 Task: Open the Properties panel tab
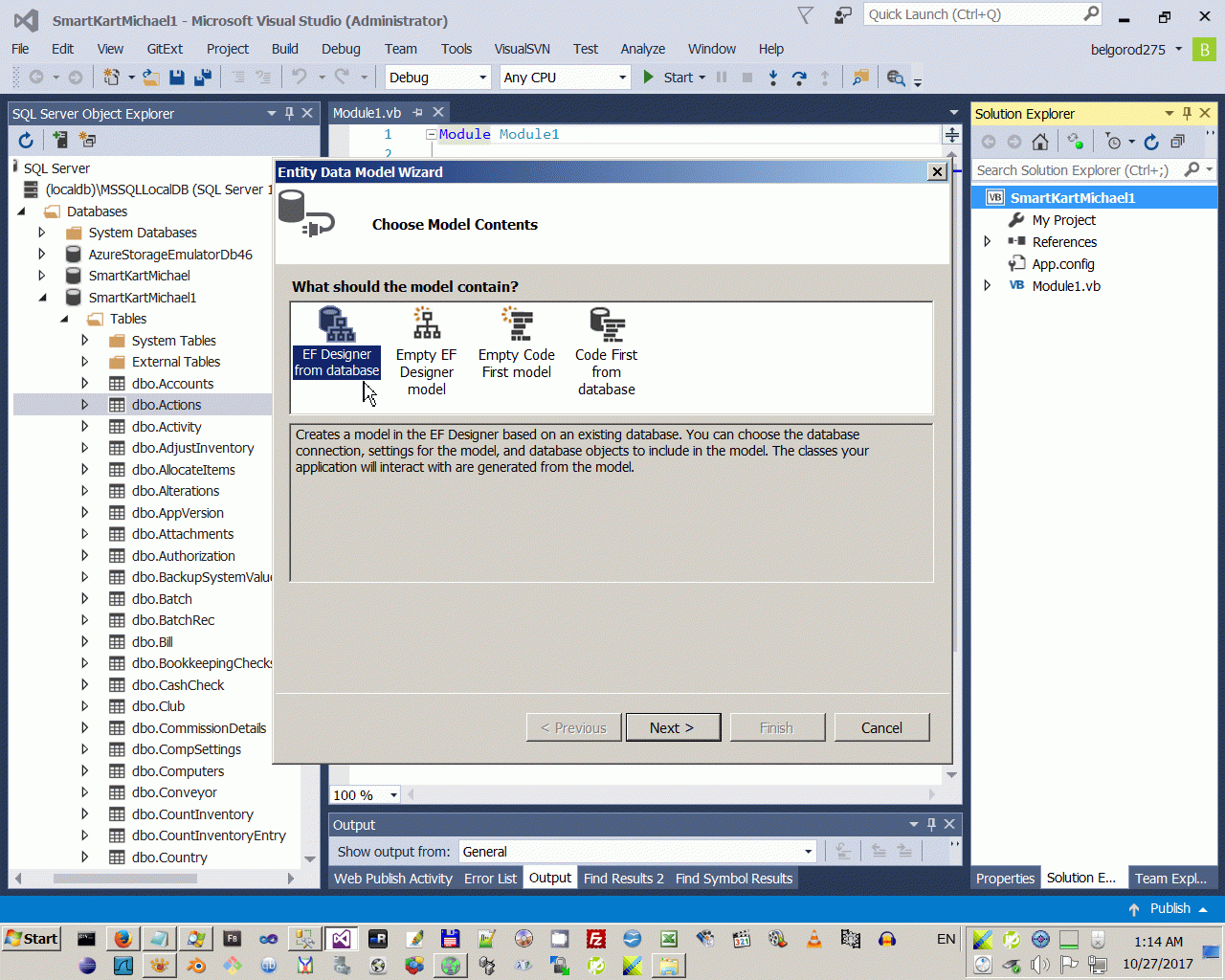point(1005,879)
